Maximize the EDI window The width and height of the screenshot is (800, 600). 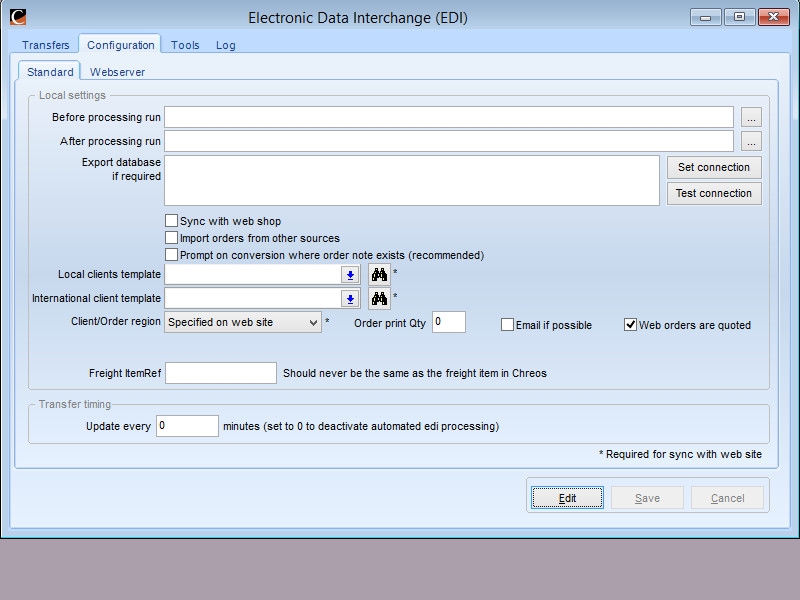point(739,17)
